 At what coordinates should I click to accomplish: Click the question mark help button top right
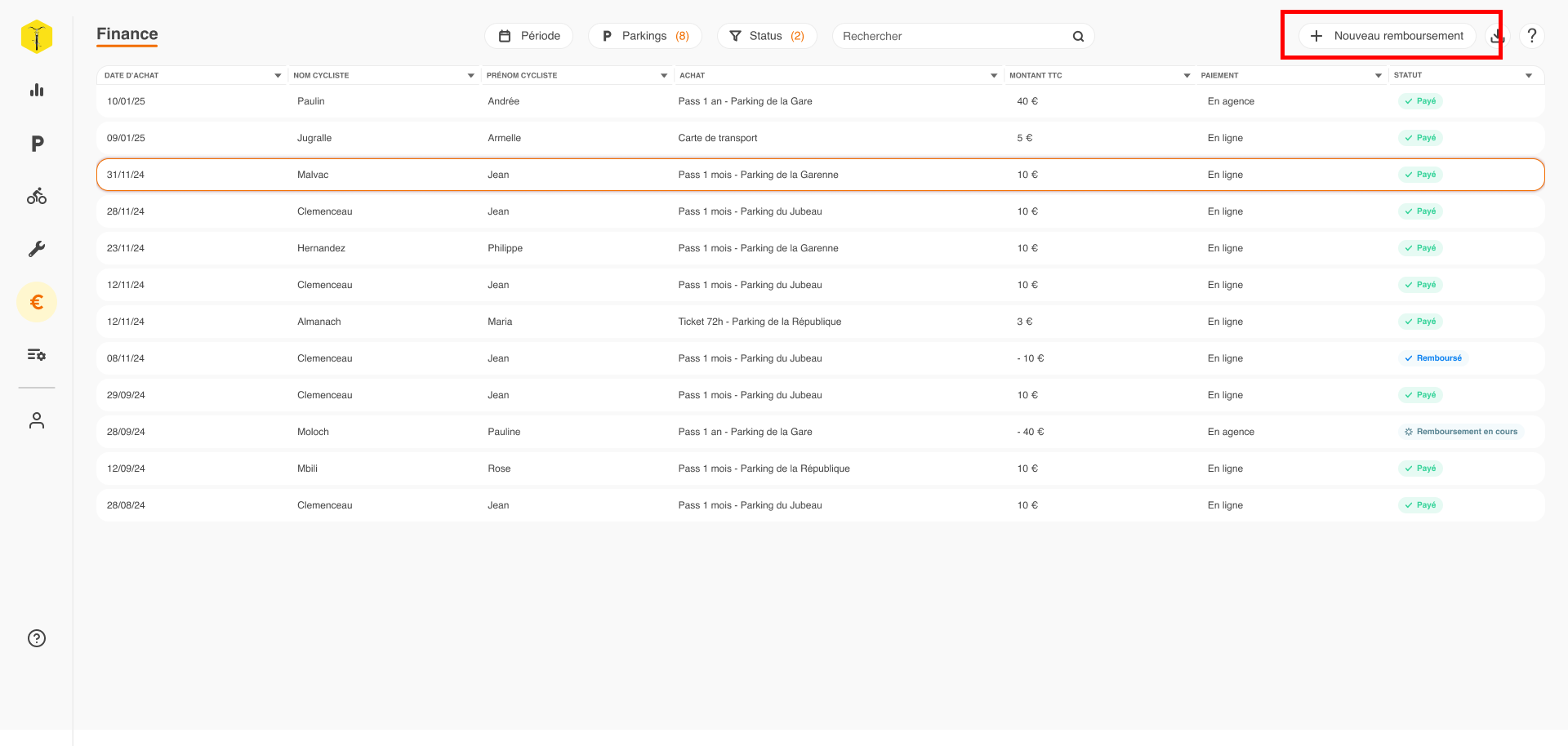[x=1532, y=36]
